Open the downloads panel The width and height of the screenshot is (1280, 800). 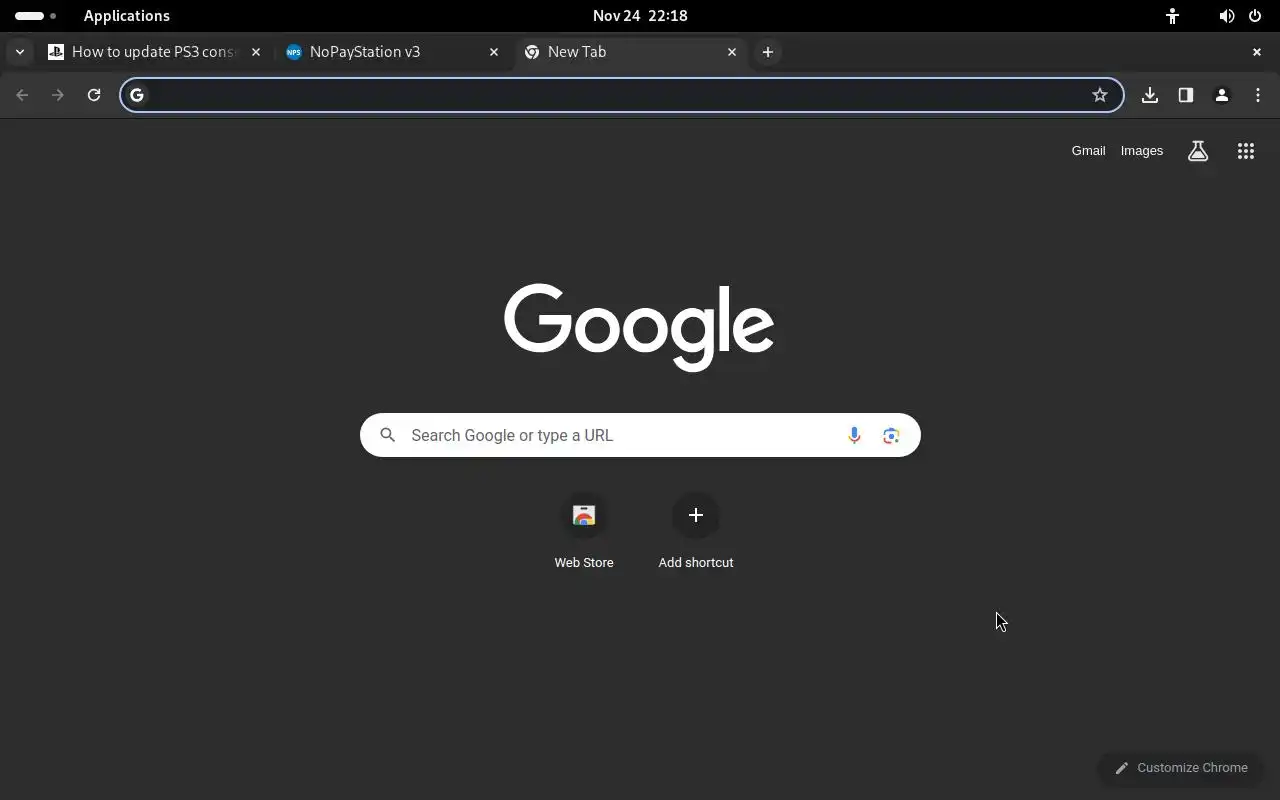pos(1150,95)
